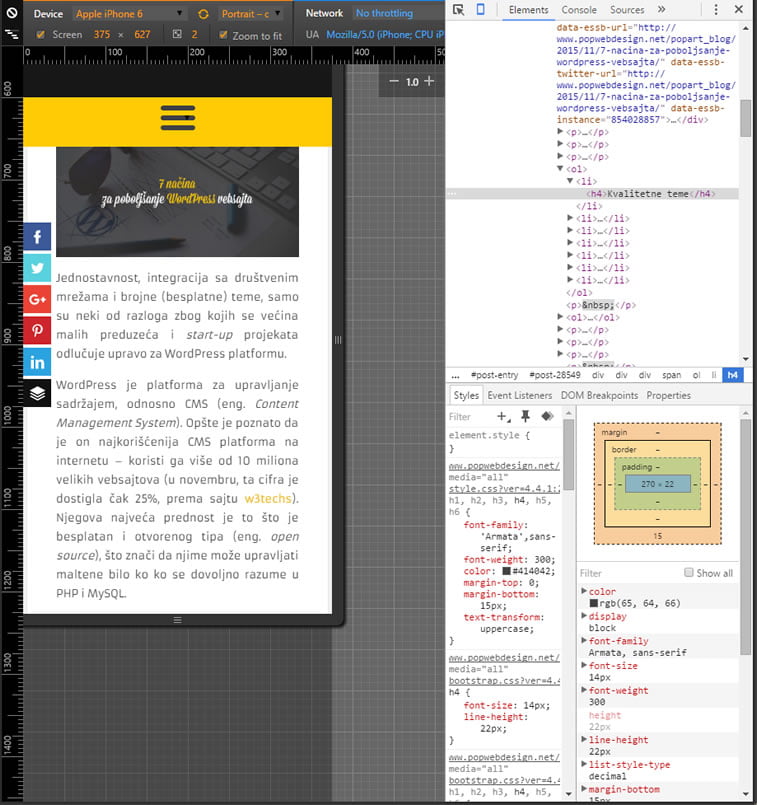Enable the Show all checkbox
The image size is (757, 805).
(689, 572)
